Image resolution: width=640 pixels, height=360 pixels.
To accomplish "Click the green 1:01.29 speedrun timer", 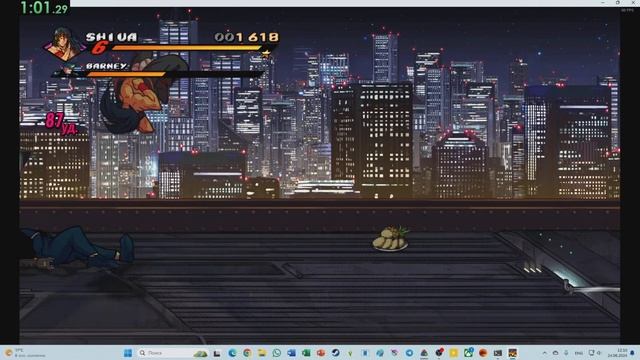I will 44,7.
